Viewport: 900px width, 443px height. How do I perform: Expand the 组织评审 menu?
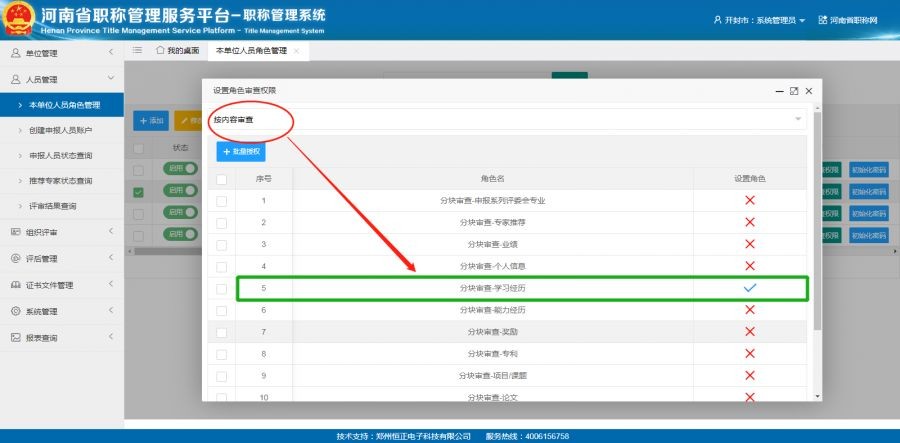tap(111, 231)
